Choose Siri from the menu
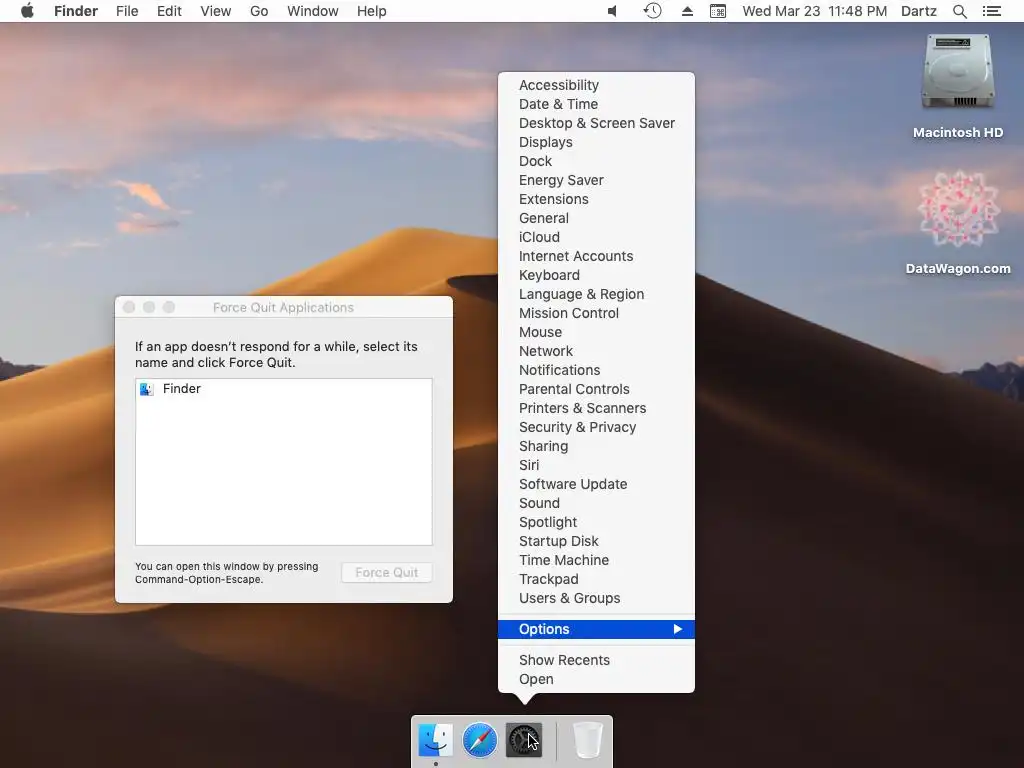The width and height of the screenshot is (1024, 768). [x=596, y=465]
